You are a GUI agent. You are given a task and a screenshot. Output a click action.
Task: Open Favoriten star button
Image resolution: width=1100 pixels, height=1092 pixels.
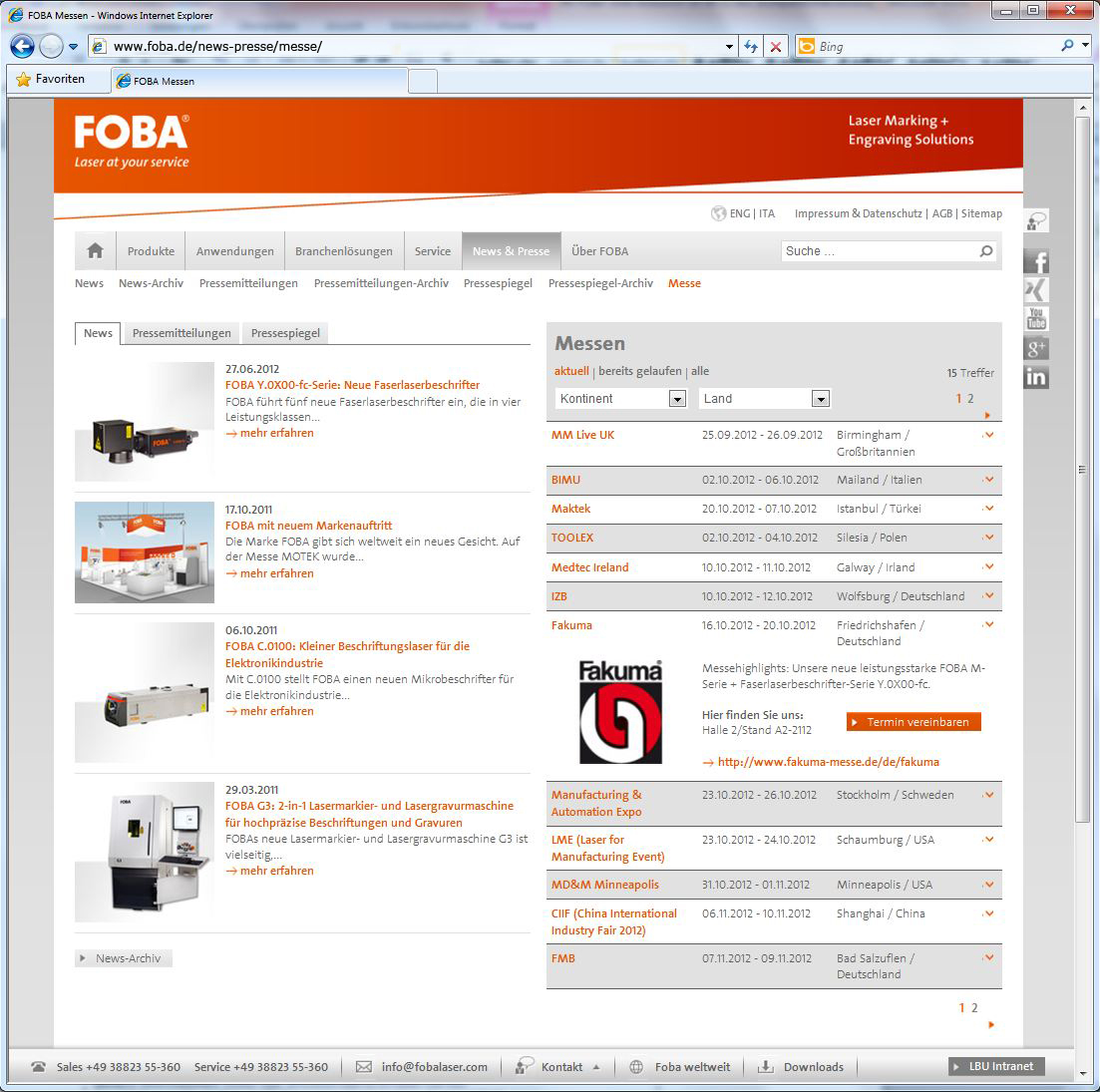click(x=51, y=79)
